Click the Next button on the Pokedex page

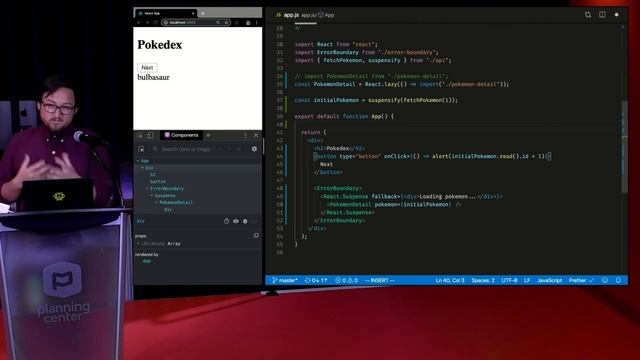point(147,67)
